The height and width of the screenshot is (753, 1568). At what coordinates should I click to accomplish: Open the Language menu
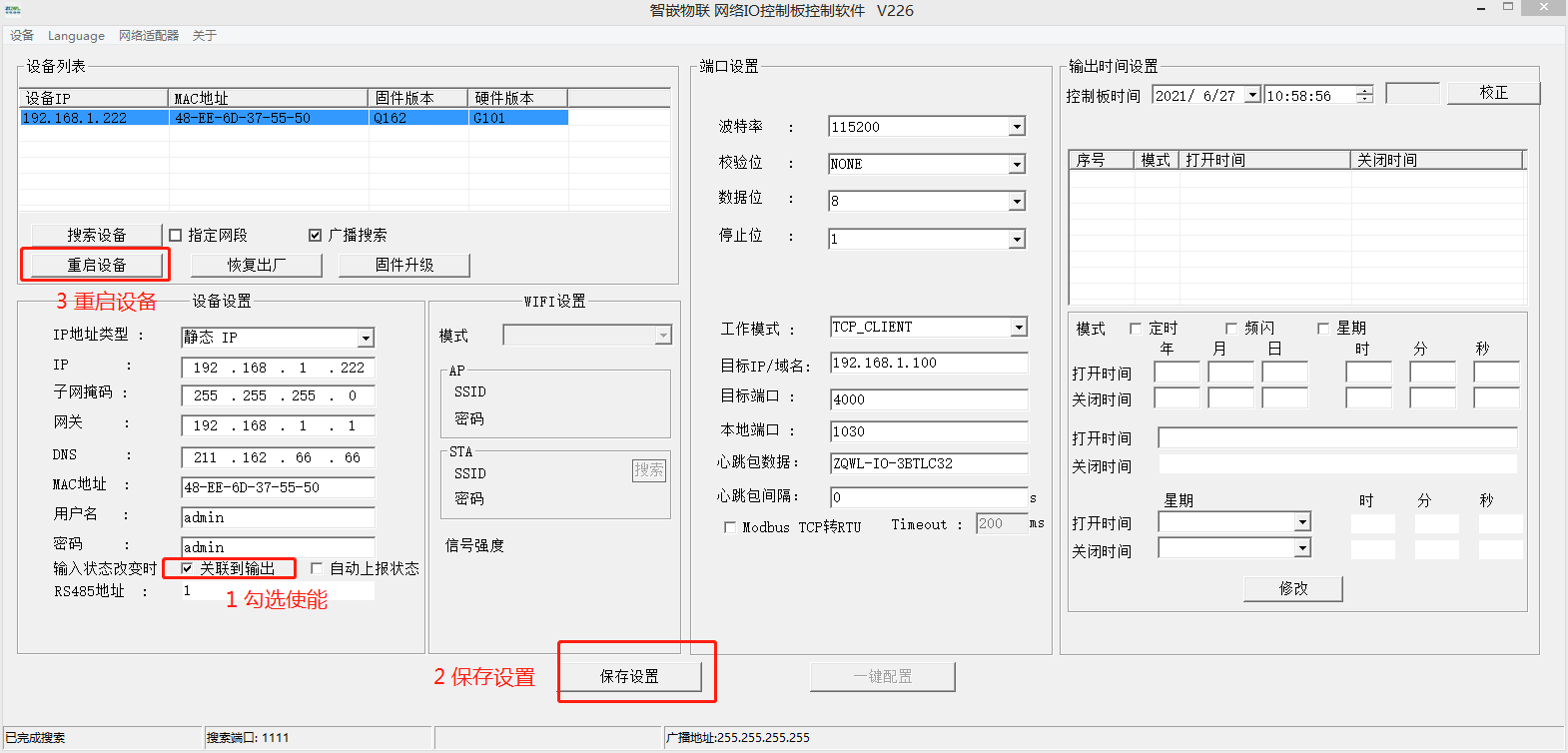[76, 36]
